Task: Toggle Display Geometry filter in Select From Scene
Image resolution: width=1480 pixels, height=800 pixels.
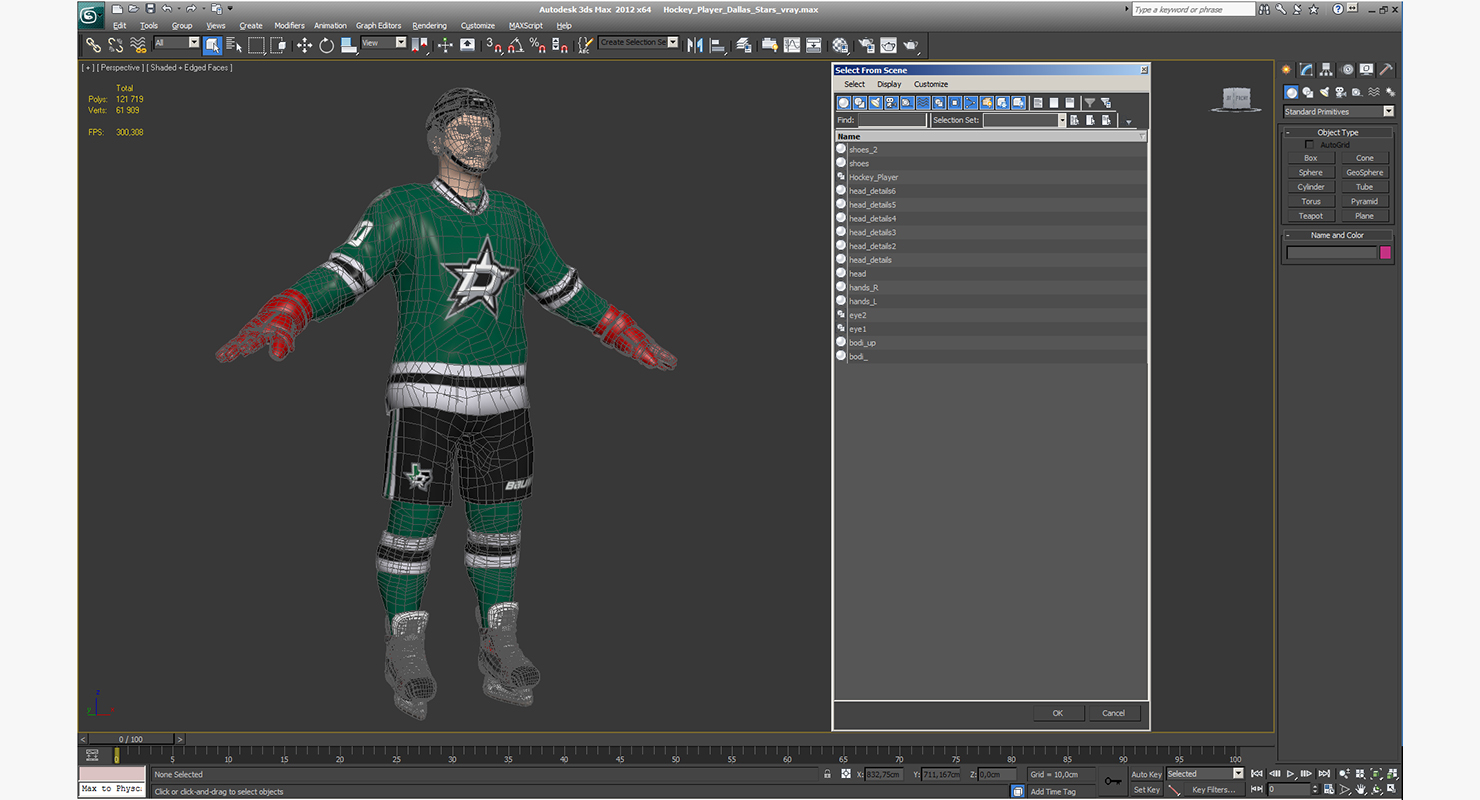Action: point(844,103)
